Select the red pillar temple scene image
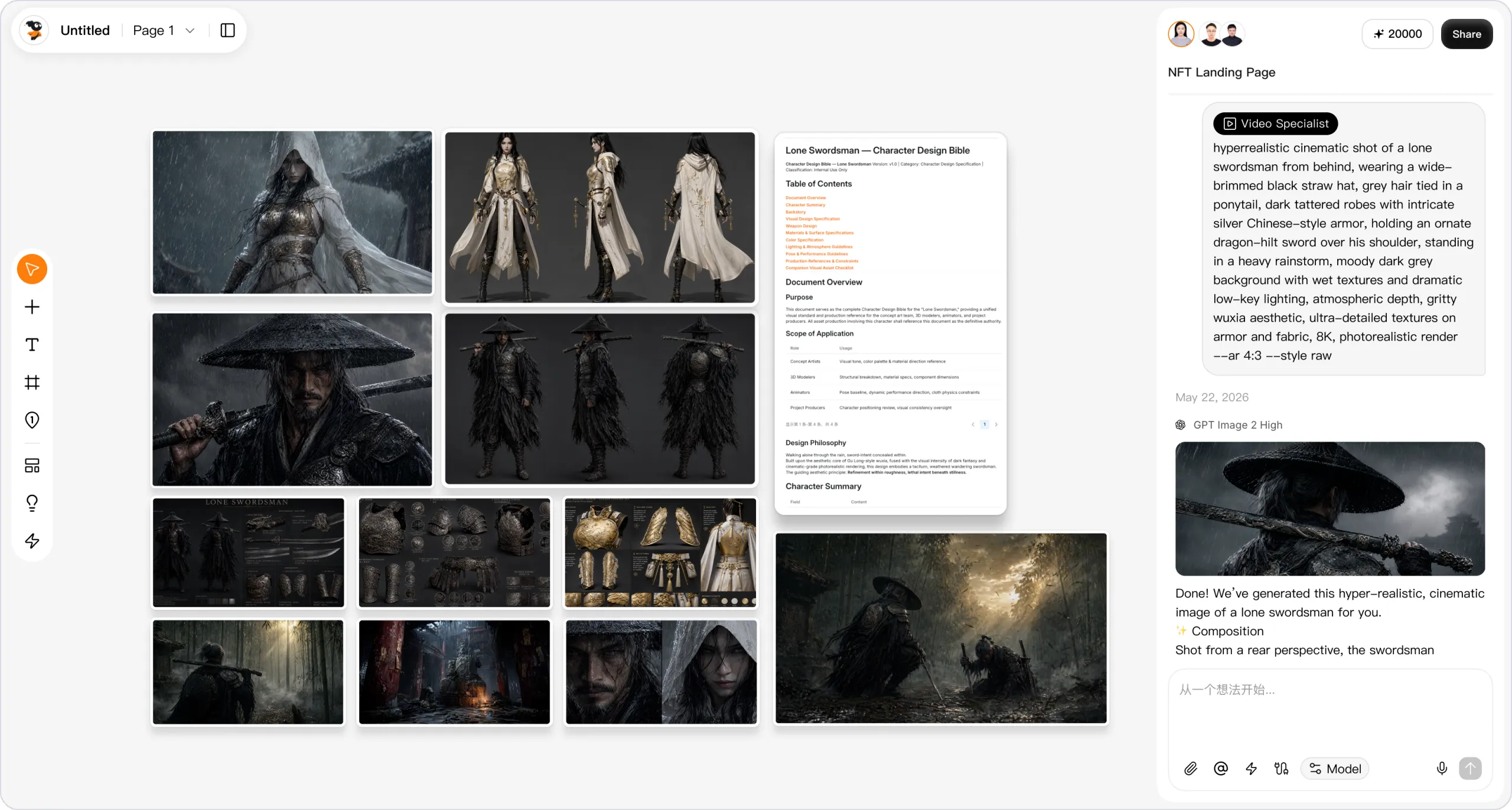Viewport: 1512px width, 810px height. pos(454,672)
